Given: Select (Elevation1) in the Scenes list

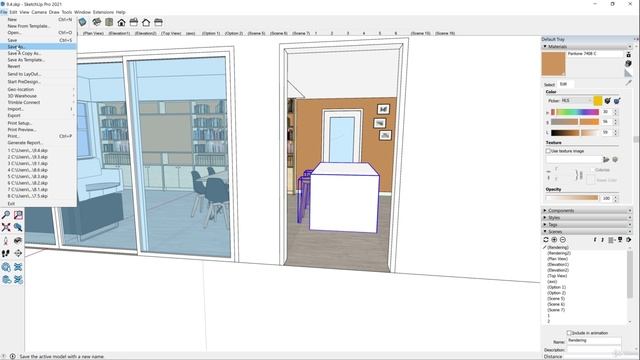Looking at the screenshot, I should [558, 264].
